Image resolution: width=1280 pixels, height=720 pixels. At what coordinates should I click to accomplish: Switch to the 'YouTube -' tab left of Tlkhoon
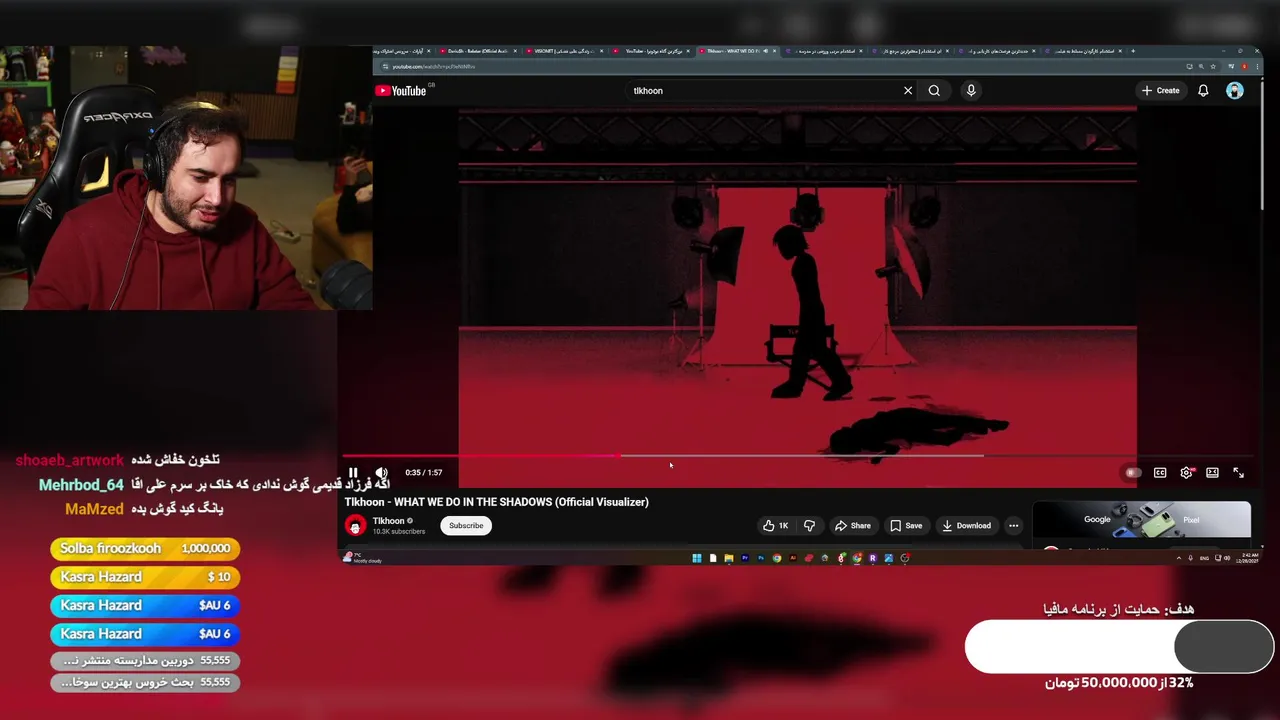coord(650,51)
